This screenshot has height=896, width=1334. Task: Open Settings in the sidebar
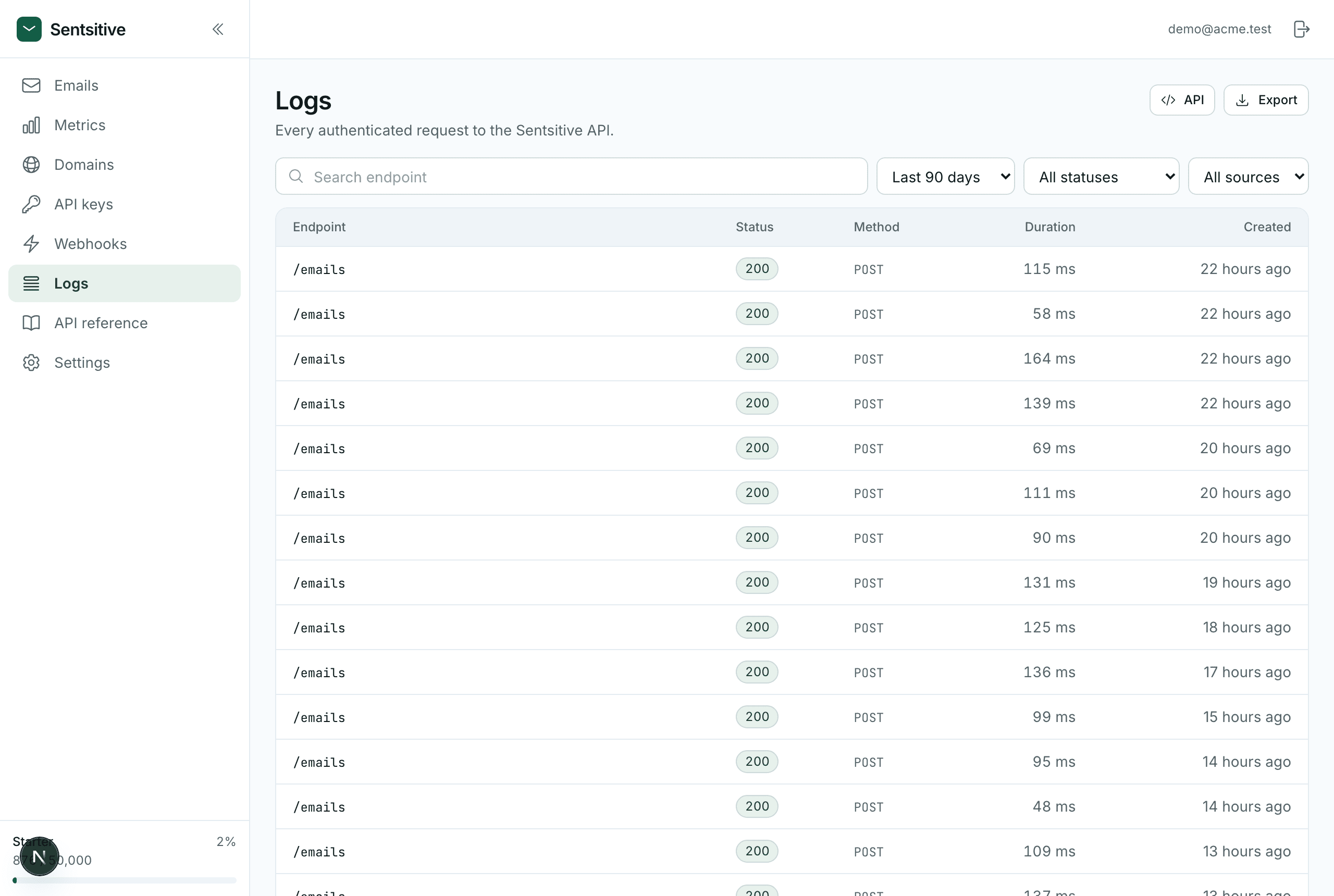[125, 363]
